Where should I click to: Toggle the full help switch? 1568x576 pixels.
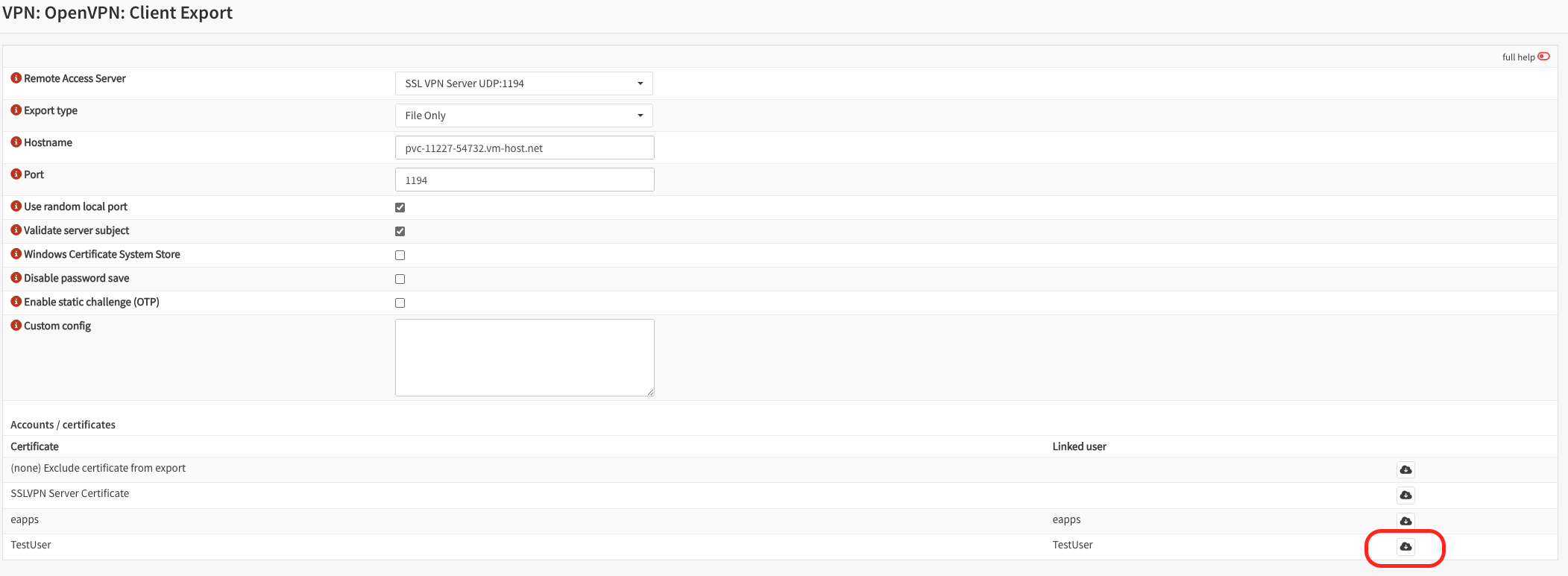click(1543, 57)
